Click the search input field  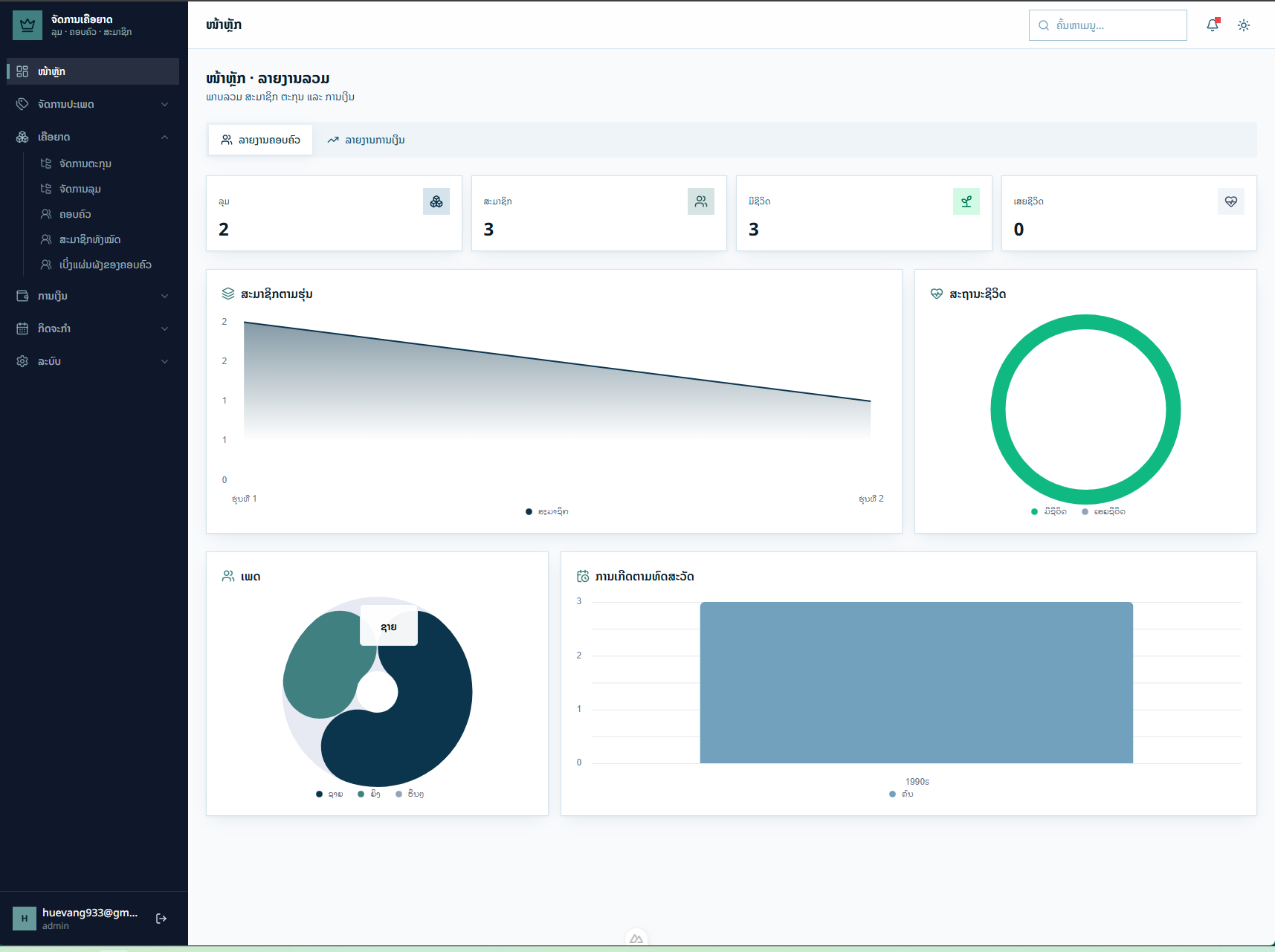click(x=1108, y=25)
